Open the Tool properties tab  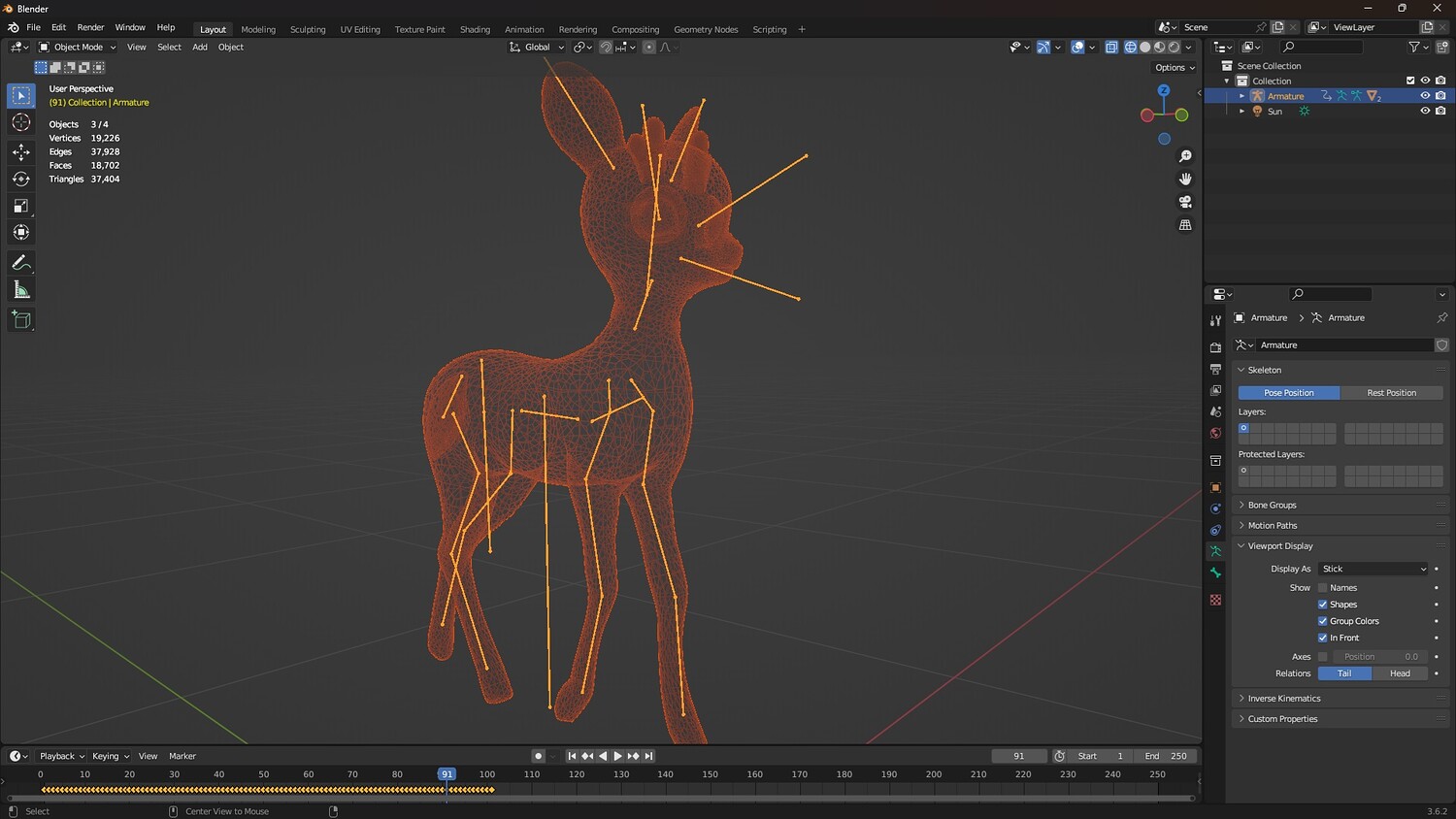(1215, 320)
